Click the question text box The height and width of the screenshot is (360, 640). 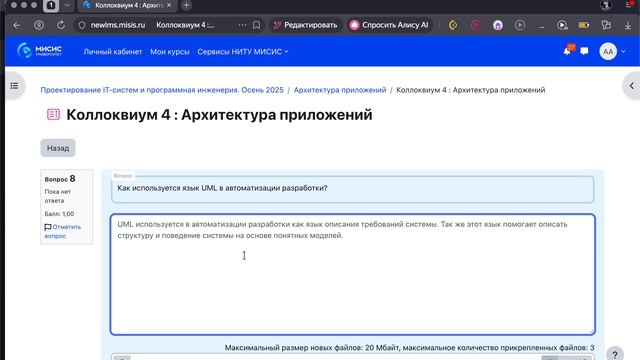coord(353,189)
